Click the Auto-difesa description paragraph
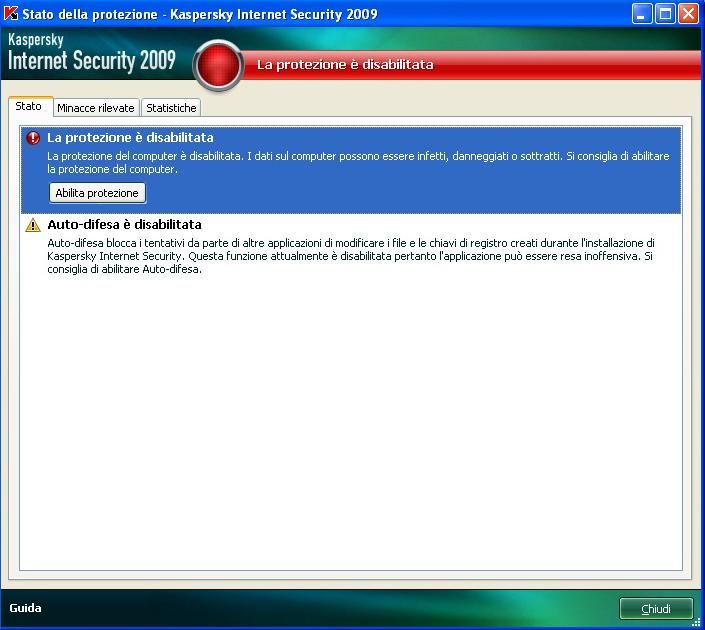The image size is (705, 630). pyautogui.click(x=351, y=256)
